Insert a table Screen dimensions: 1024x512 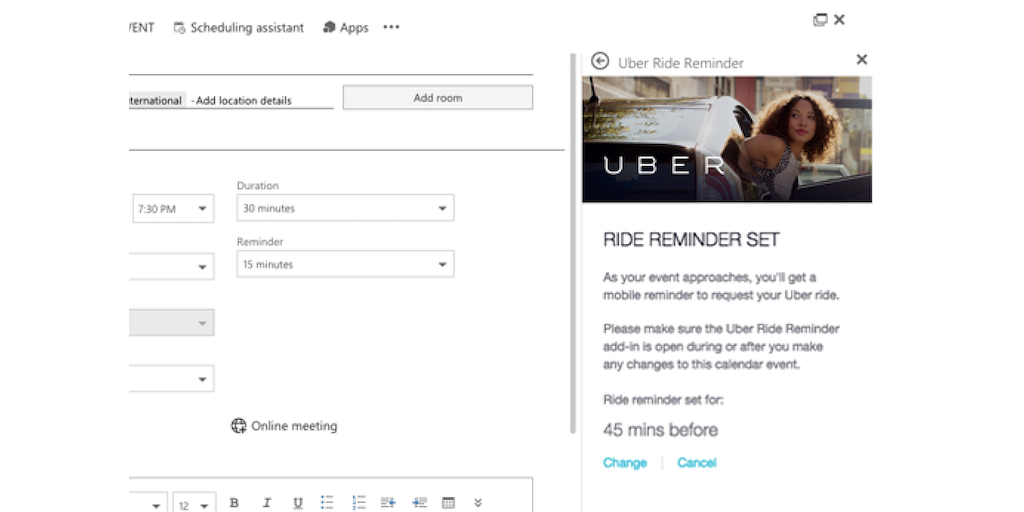(449, 503)
